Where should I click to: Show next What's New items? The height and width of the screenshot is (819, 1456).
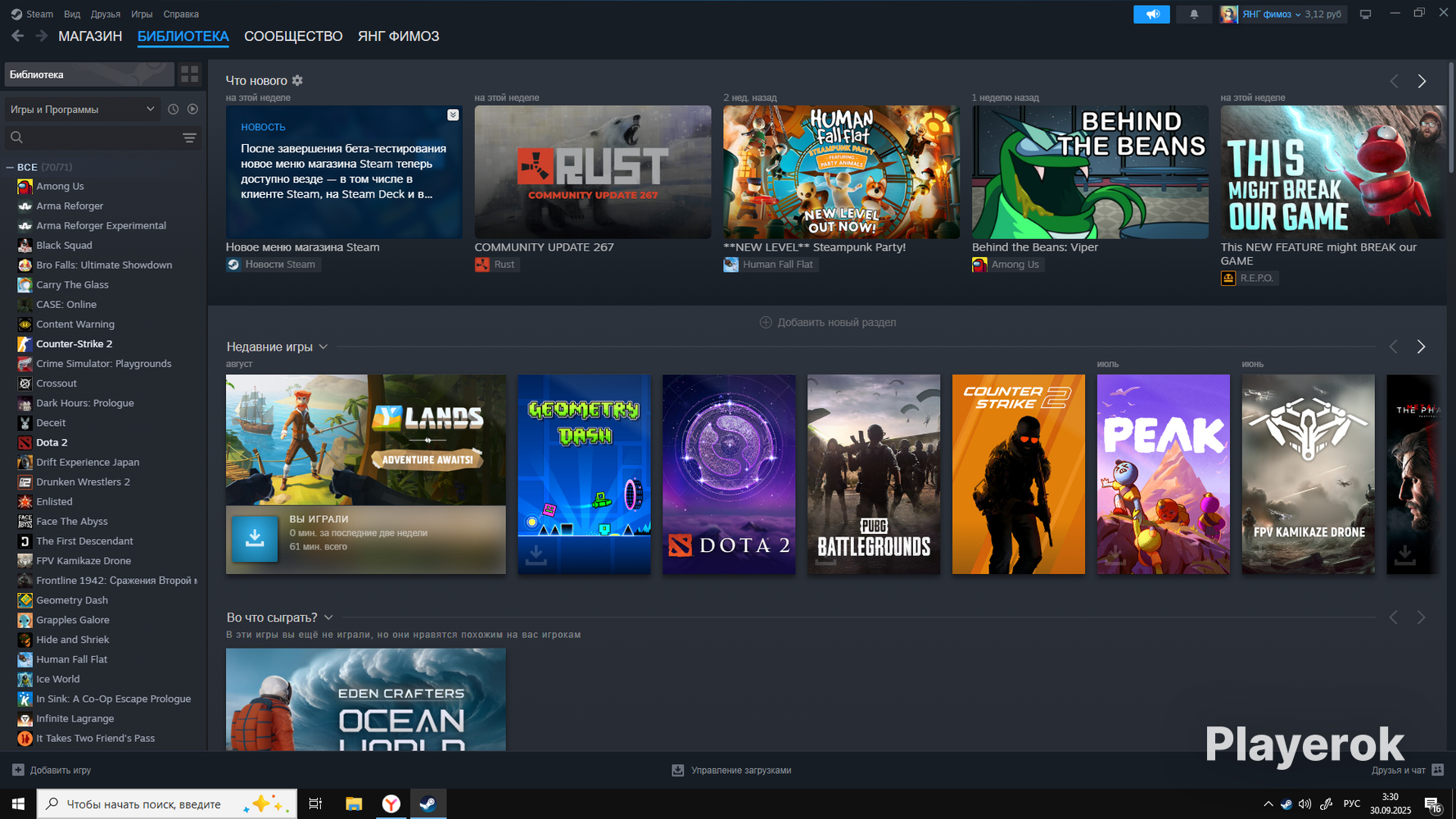[x=1422, y=81]
